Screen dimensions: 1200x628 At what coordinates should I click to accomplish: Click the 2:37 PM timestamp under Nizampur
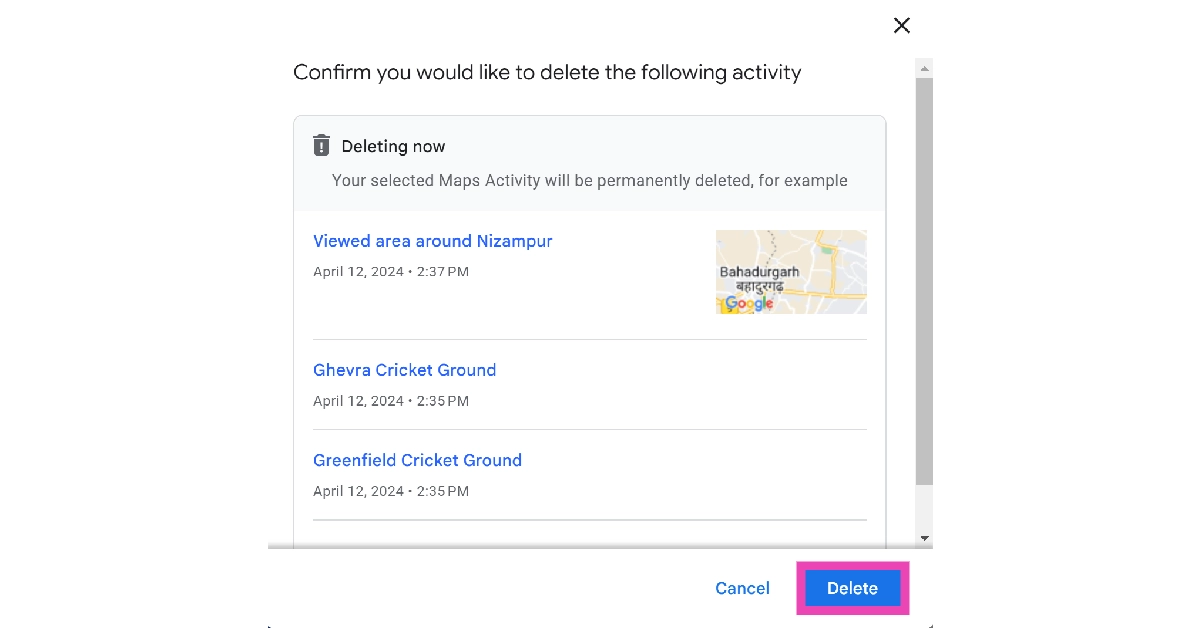point(391,271)
